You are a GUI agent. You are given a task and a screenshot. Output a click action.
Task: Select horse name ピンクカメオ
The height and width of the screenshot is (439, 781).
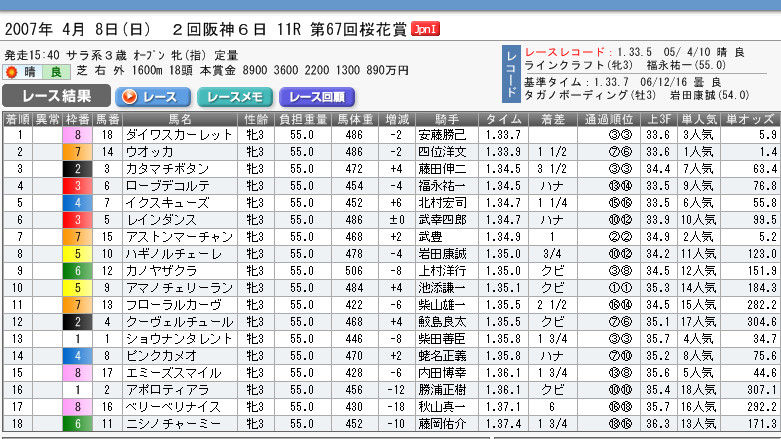(x=161, y=356)
